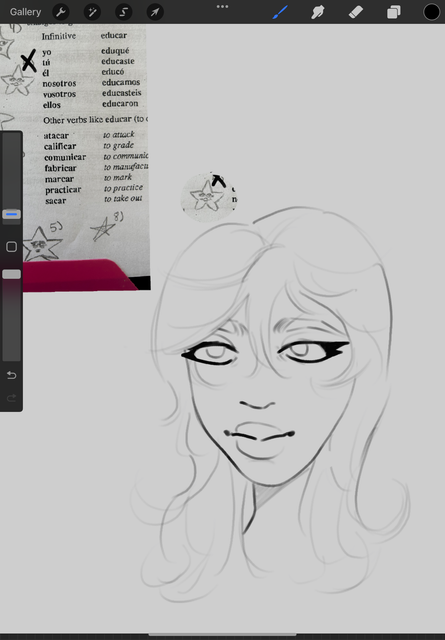Click the brush opacity slider handle
Image resolution: width=445 pixels, height=640 pixels.
click(11, 274)
